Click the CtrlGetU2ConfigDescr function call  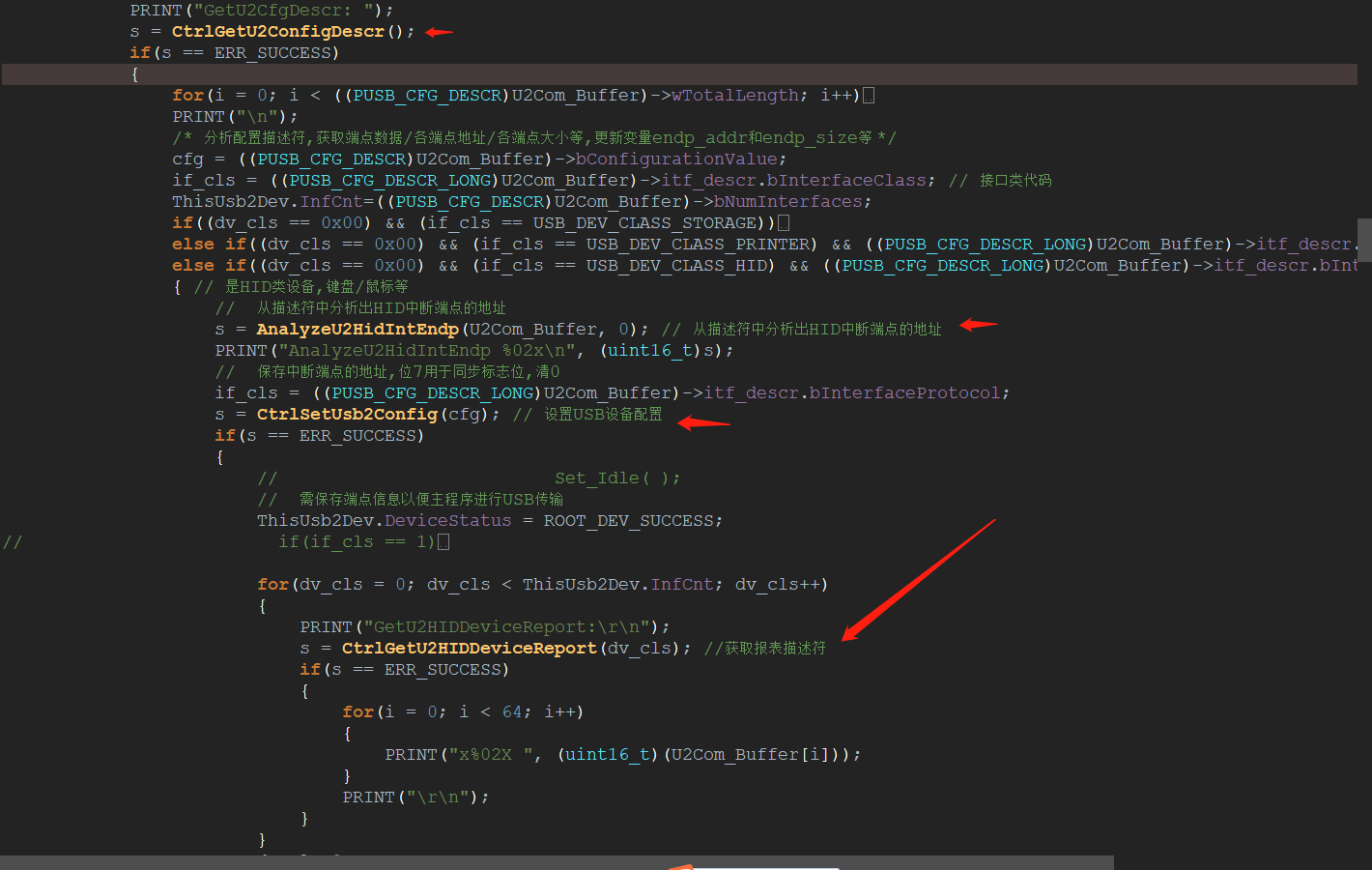pyautogui.click(x=278, y=31)
